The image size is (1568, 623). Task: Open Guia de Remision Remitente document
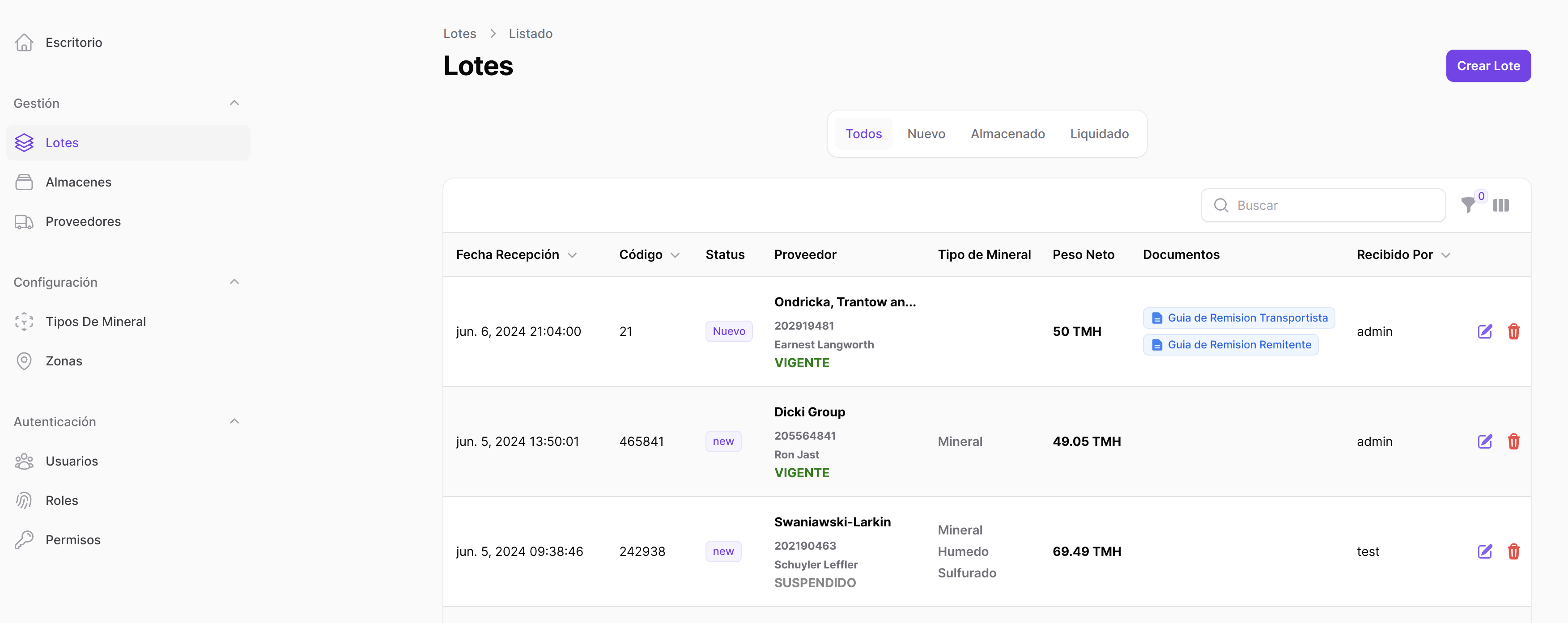pyautogui.click(x=1230, y=345)
